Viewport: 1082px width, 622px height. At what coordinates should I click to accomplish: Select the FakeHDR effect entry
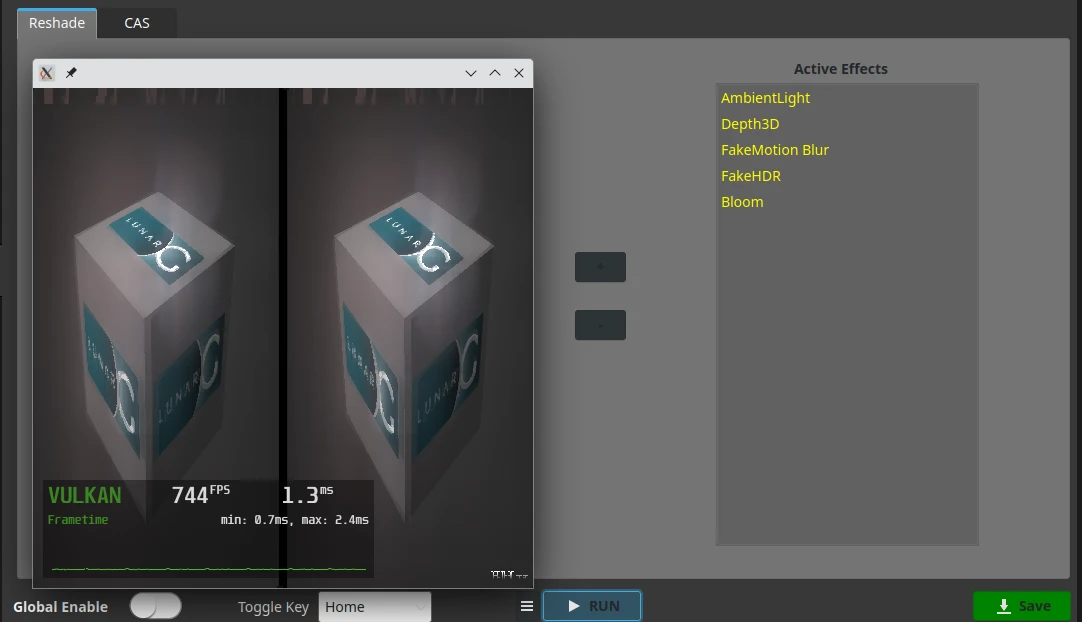751,176
